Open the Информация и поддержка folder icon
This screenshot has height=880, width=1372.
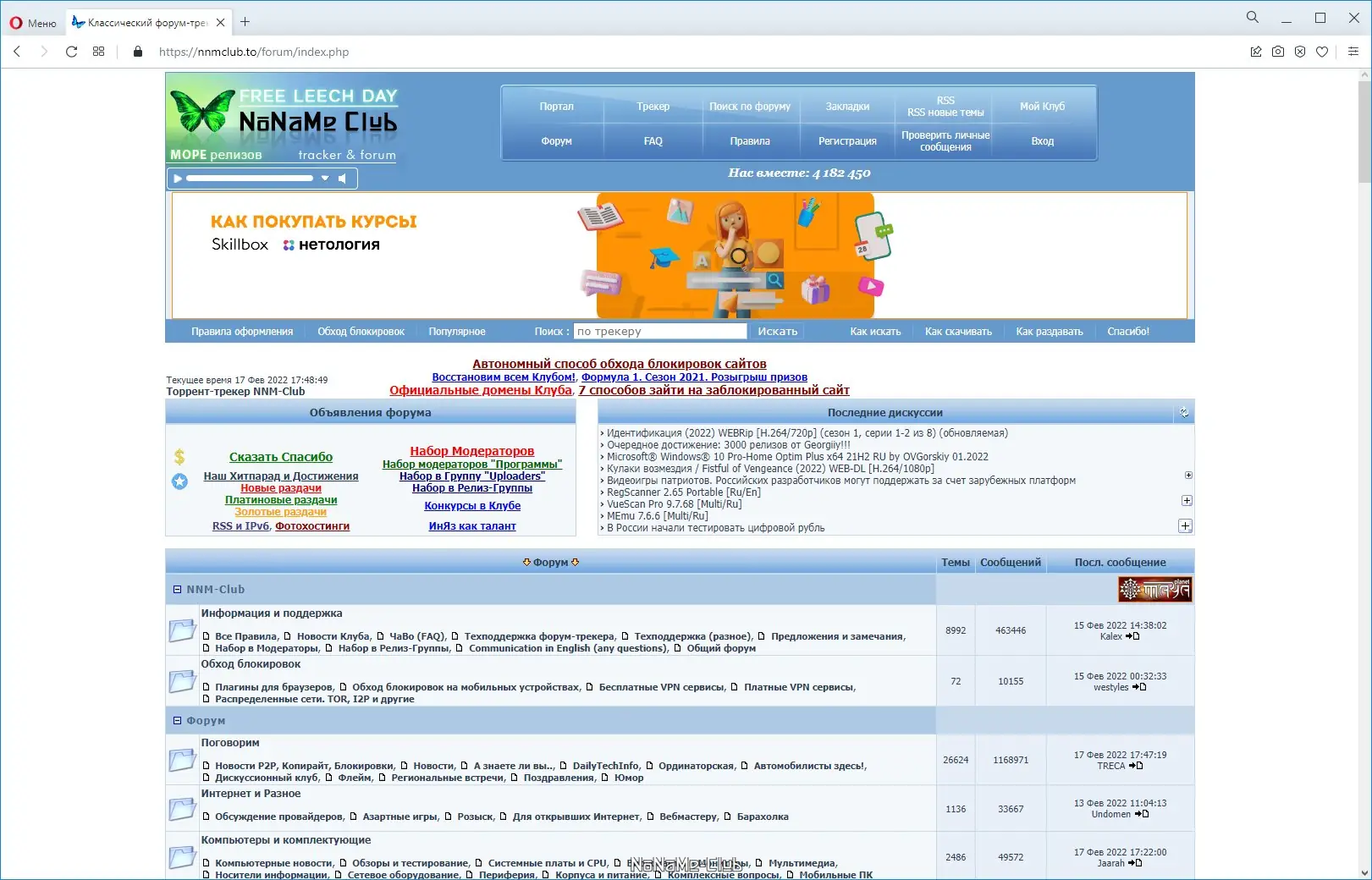[182, 630]
